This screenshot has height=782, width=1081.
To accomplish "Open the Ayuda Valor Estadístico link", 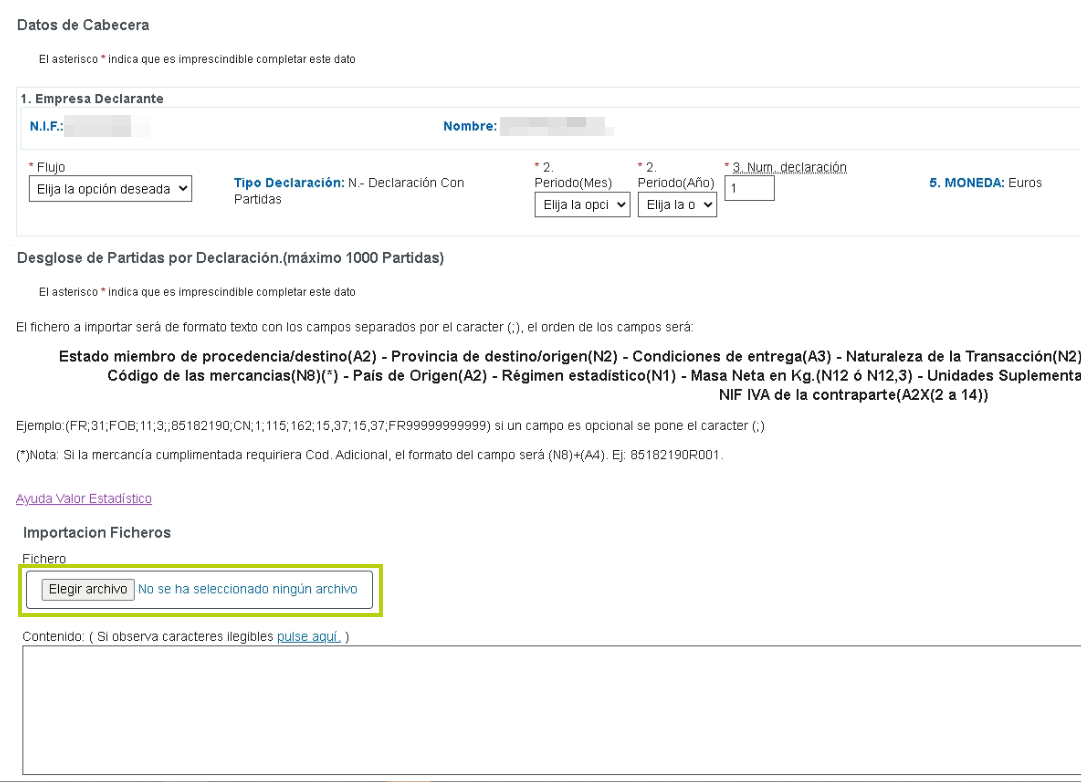I will click(84, 498).
